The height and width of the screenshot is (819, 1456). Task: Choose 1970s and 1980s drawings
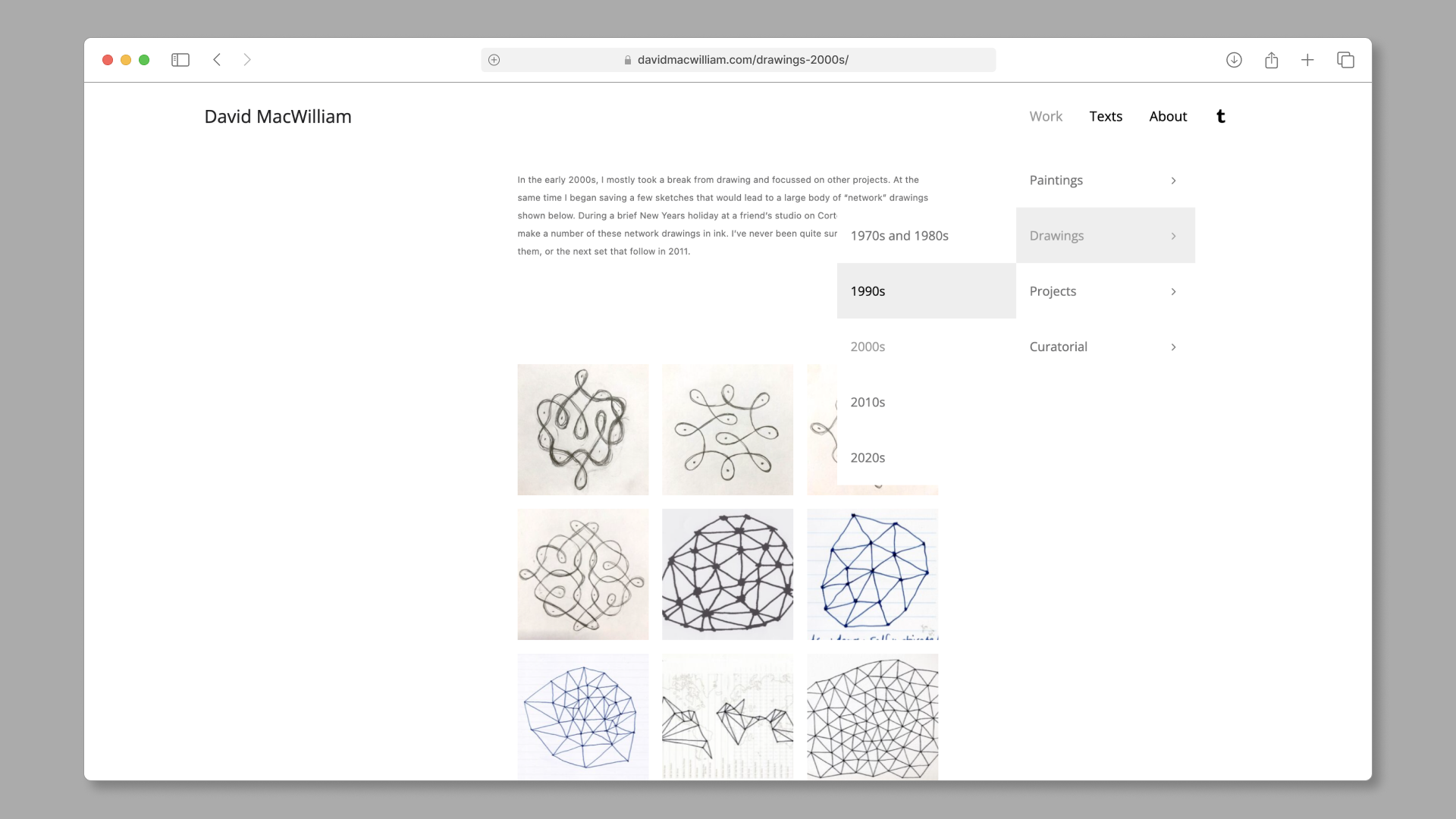pos(899,236)
